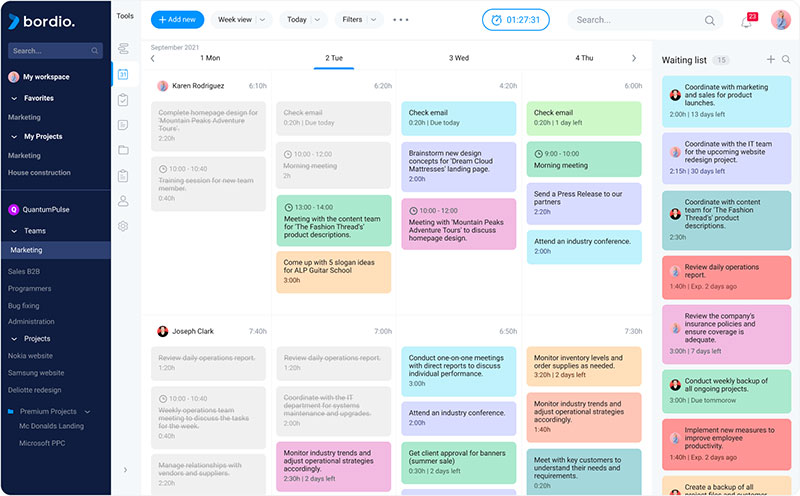Expand the sidebar with bottom arrow
800x496 pixels.
point(126,469)
